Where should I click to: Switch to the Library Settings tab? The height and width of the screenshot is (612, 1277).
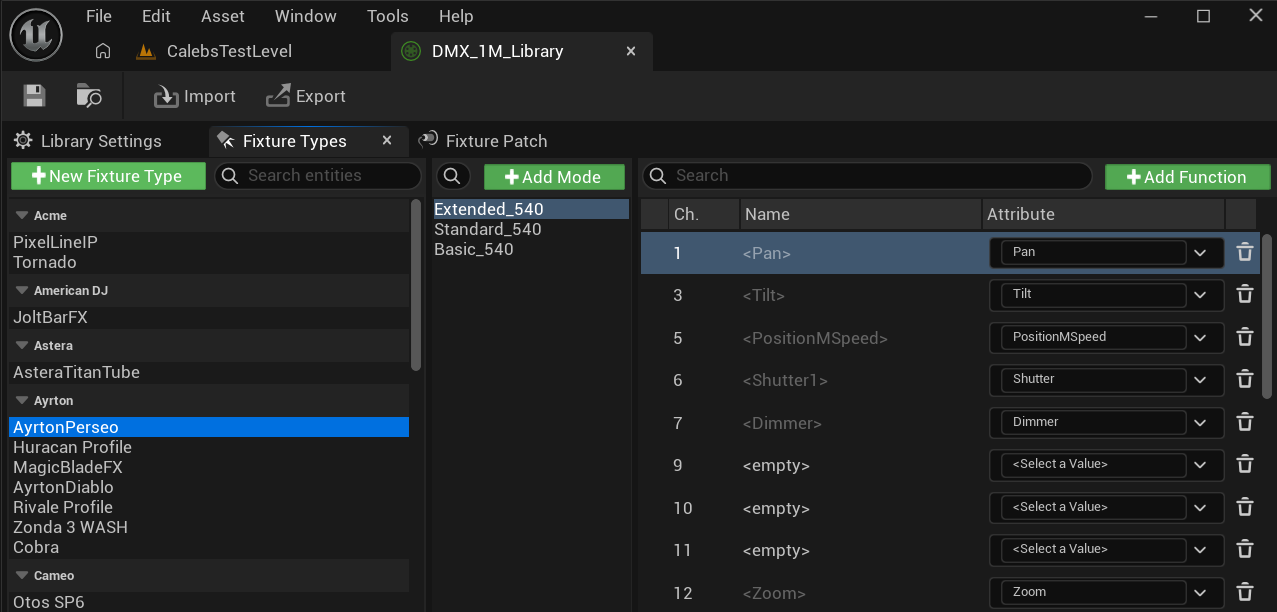[88, 141]
